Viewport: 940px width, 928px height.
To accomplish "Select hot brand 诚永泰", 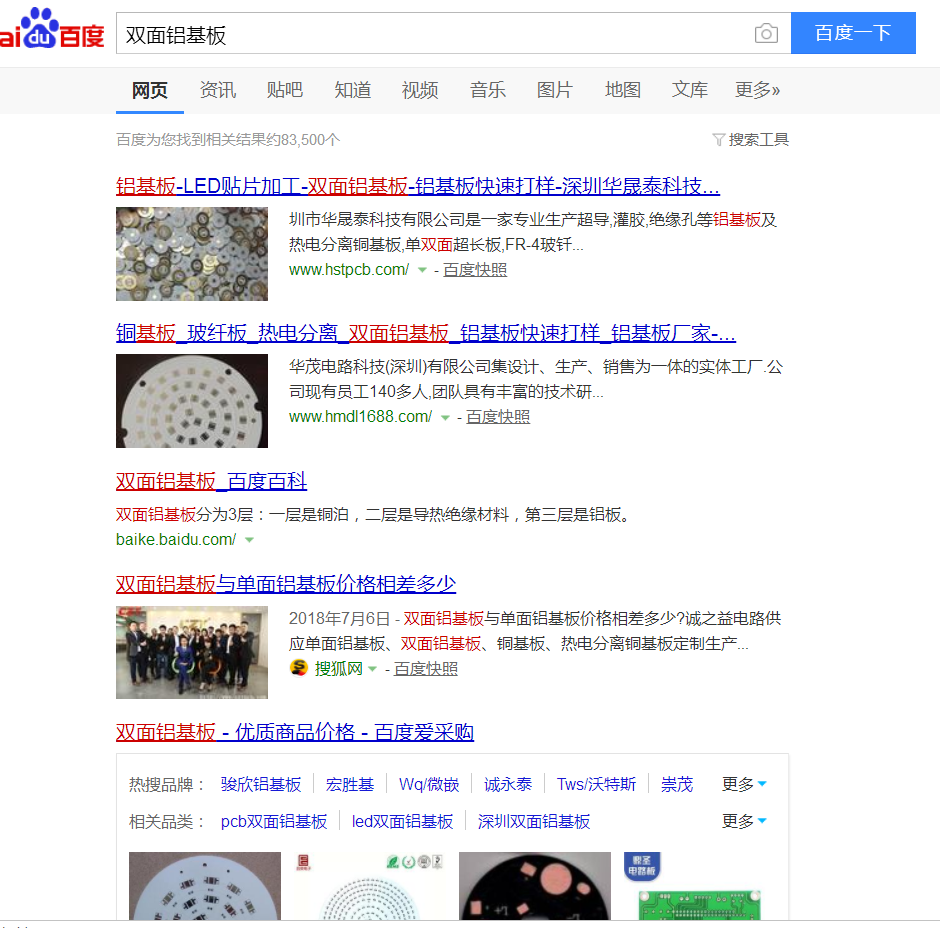I will (508, 784).
